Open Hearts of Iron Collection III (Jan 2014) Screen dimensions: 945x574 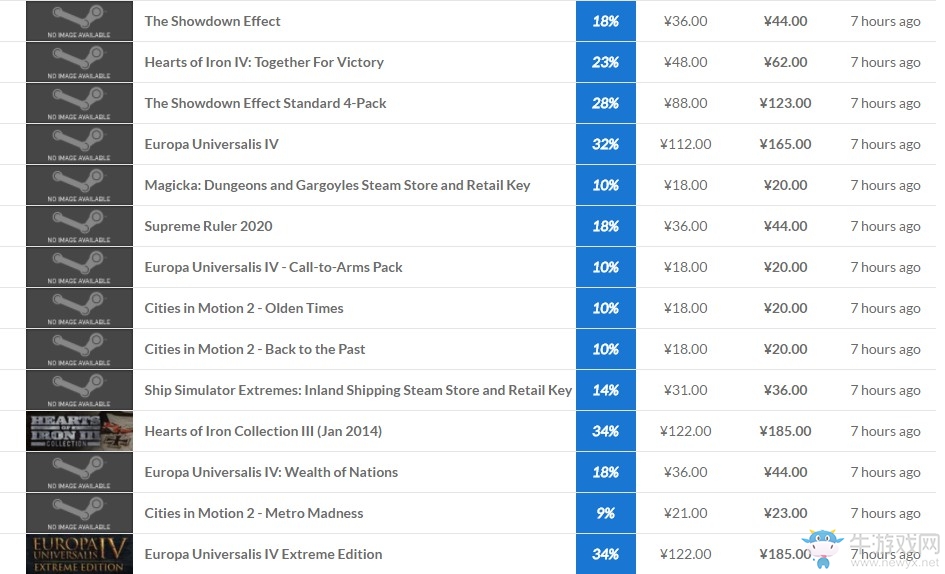click(263, 431)
